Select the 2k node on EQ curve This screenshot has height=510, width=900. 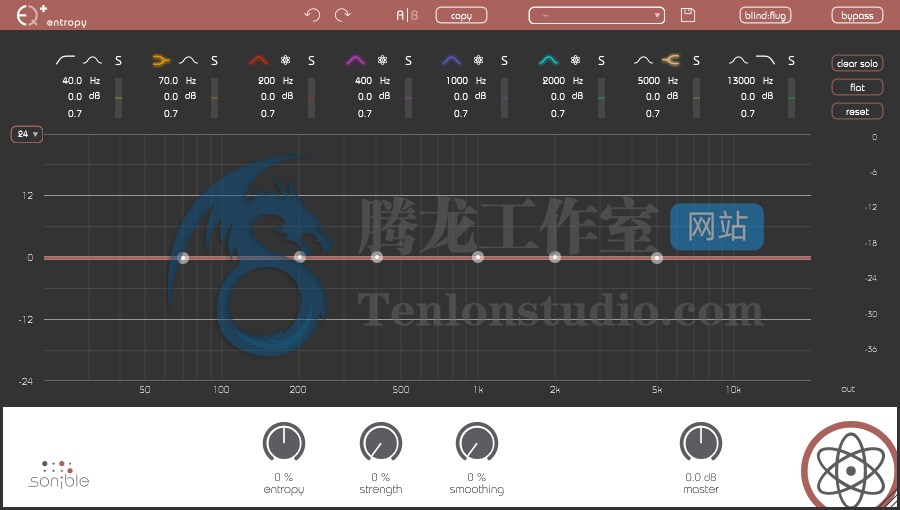554,257
